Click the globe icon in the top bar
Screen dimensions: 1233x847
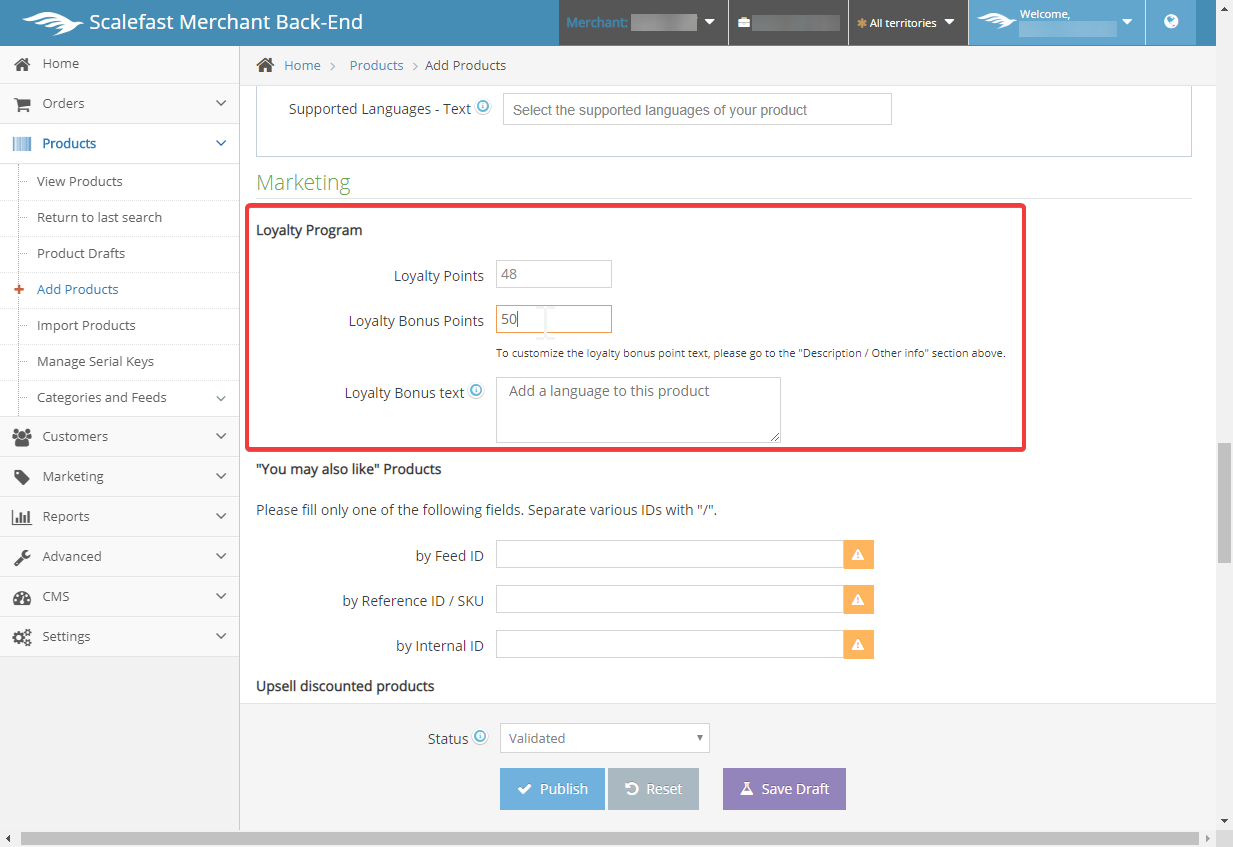pos(1171,22)
